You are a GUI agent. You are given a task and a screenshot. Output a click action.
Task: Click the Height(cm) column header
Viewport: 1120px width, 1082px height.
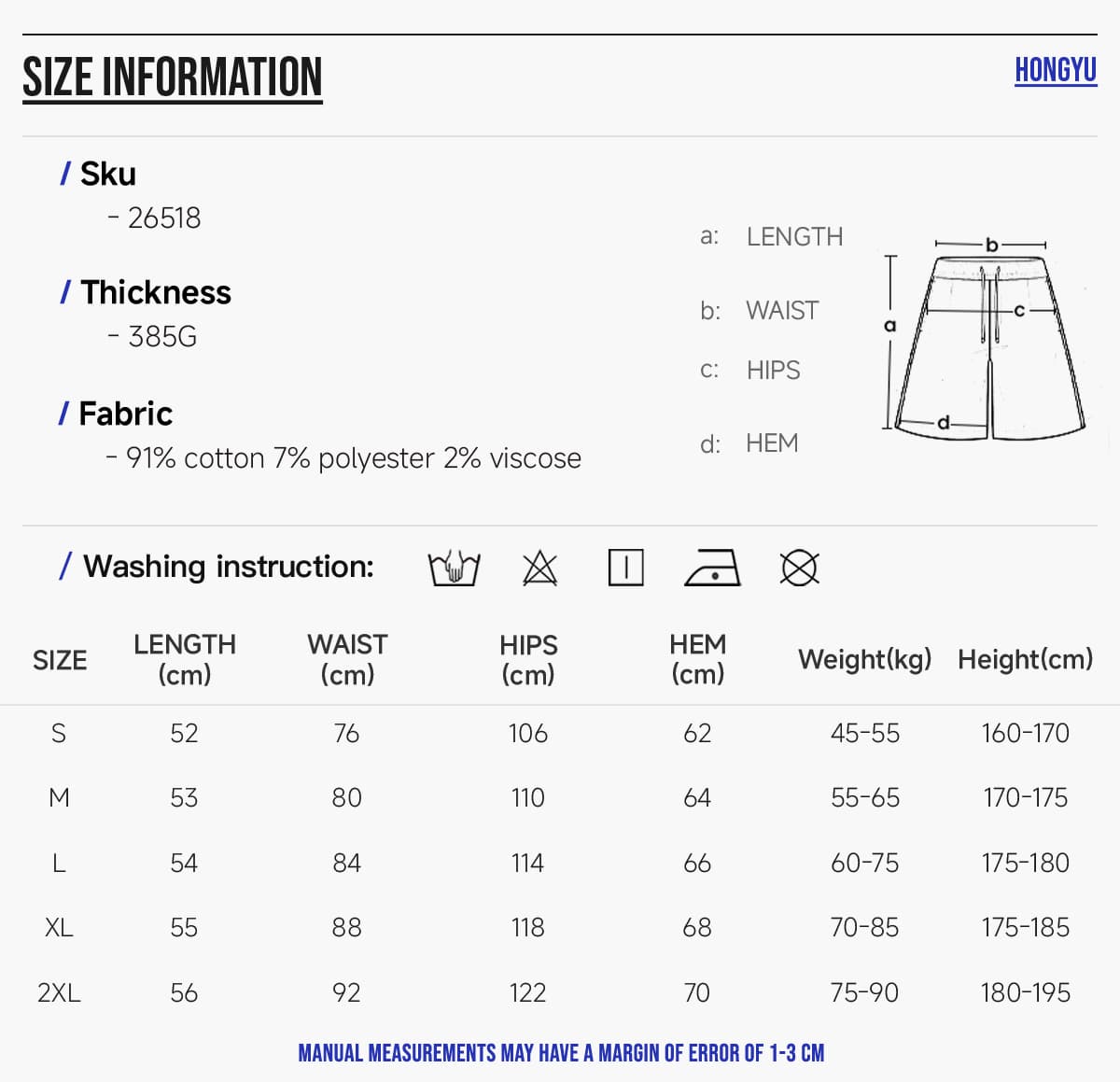[1025, 659]
